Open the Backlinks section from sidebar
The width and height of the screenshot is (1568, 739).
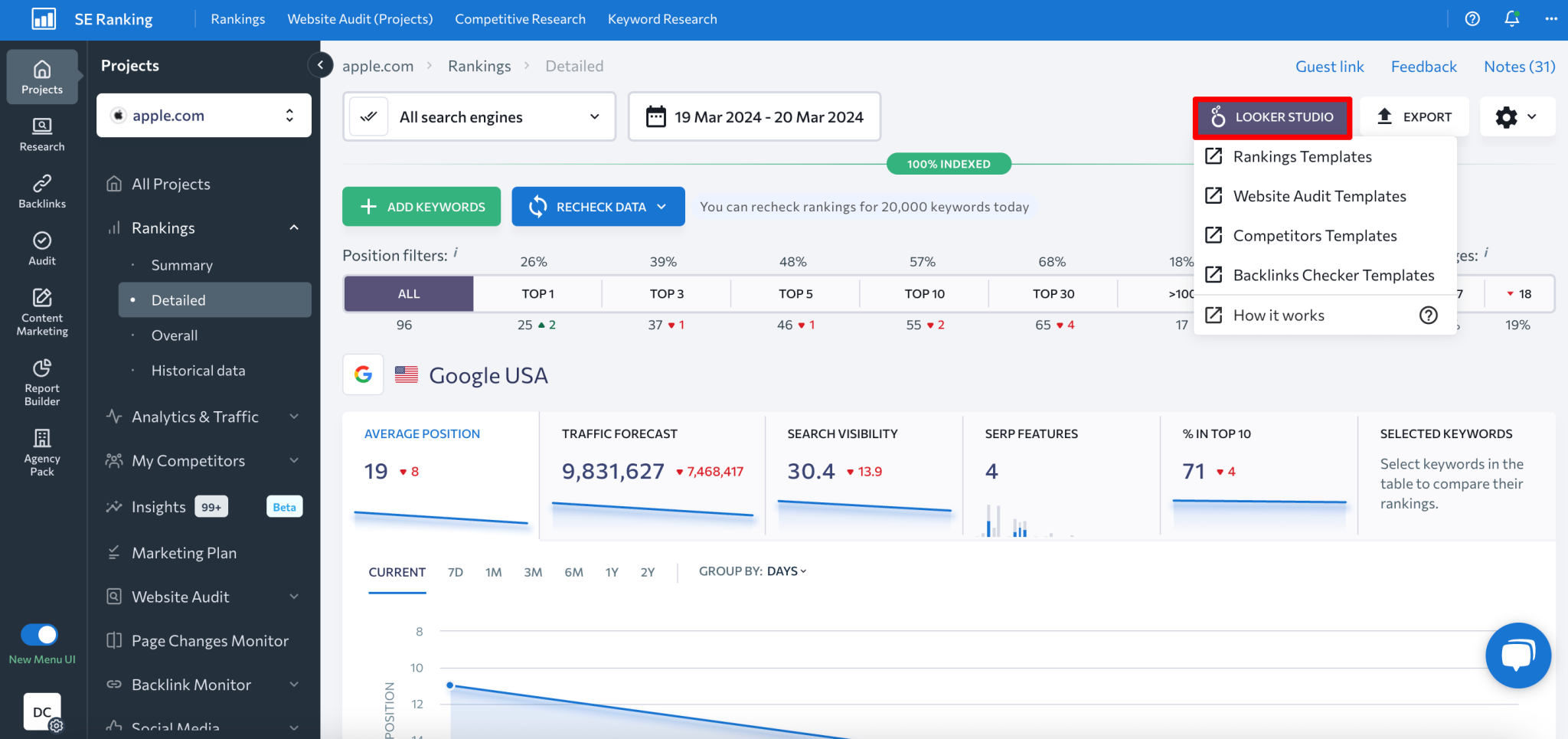42,189
